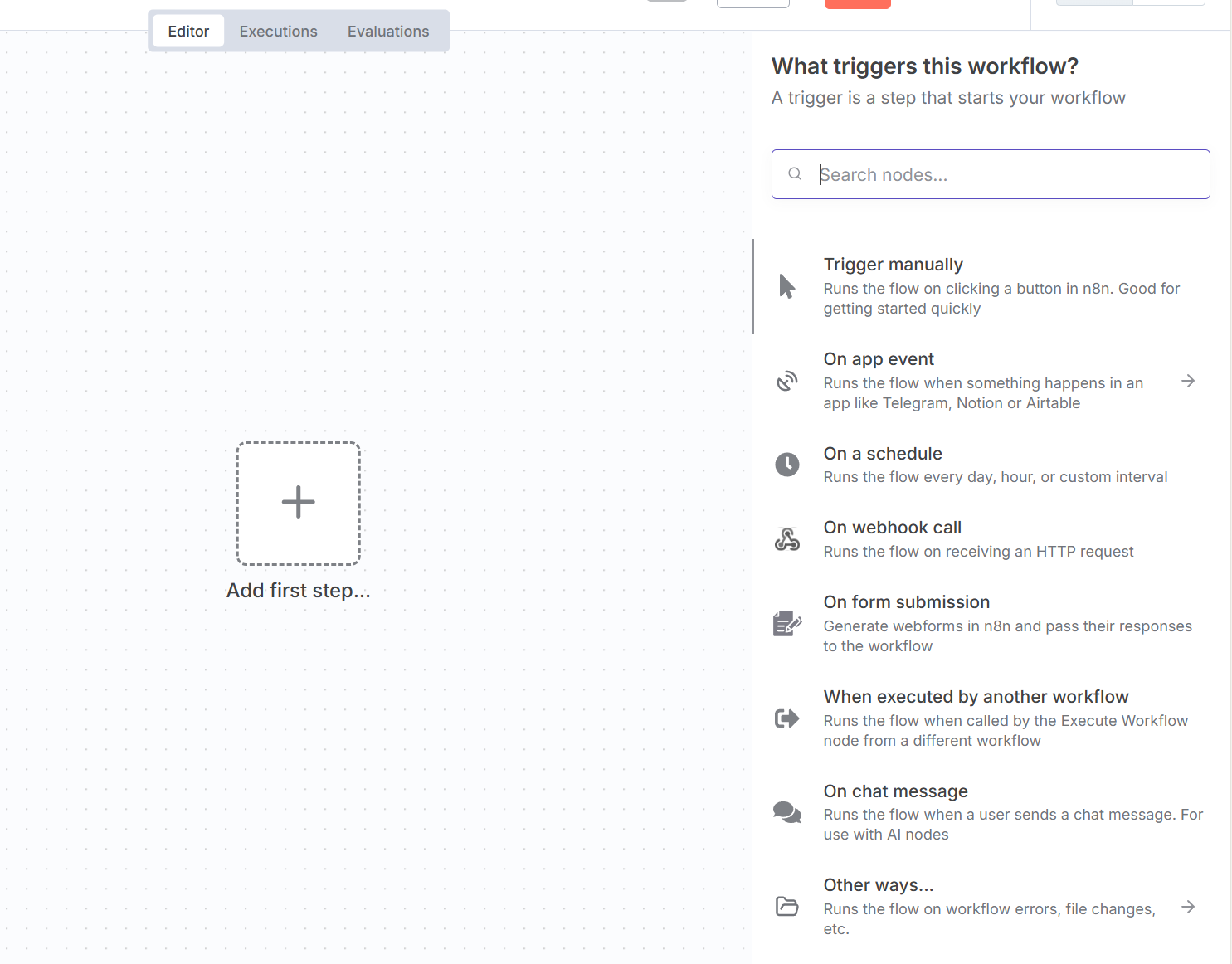1232x964 pixels.
Task: Click the cursor icon beside Trigger manually
Action: coord(786,286)
